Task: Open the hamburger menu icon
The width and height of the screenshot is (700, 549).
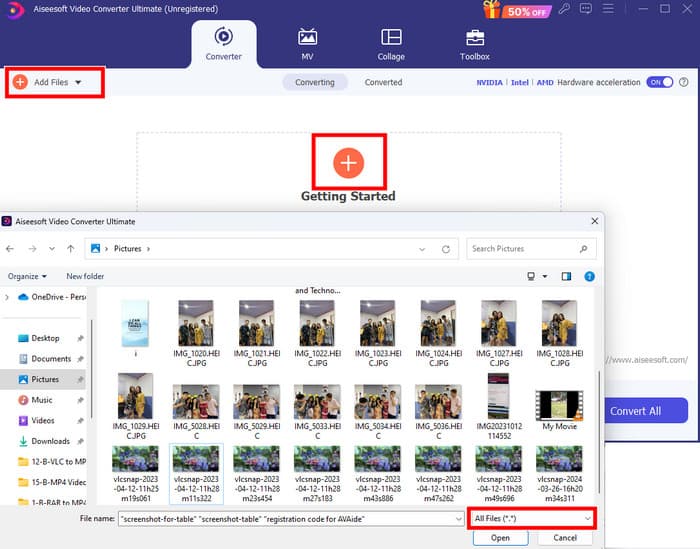Action: pos(608,8)
